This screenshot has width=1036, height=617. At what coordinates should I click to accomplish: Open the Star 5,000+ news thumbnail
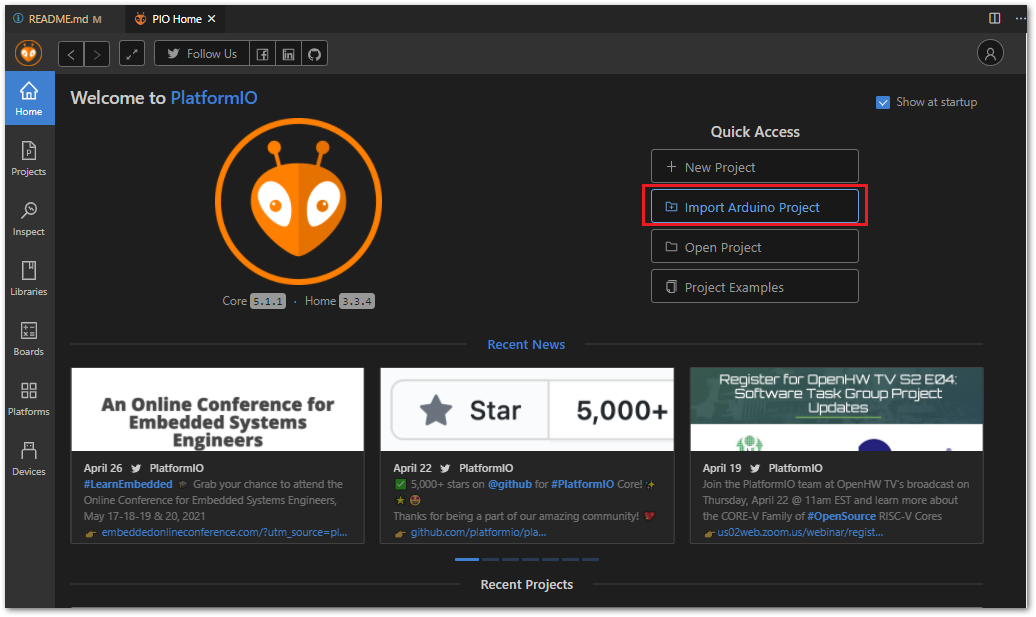527,410
